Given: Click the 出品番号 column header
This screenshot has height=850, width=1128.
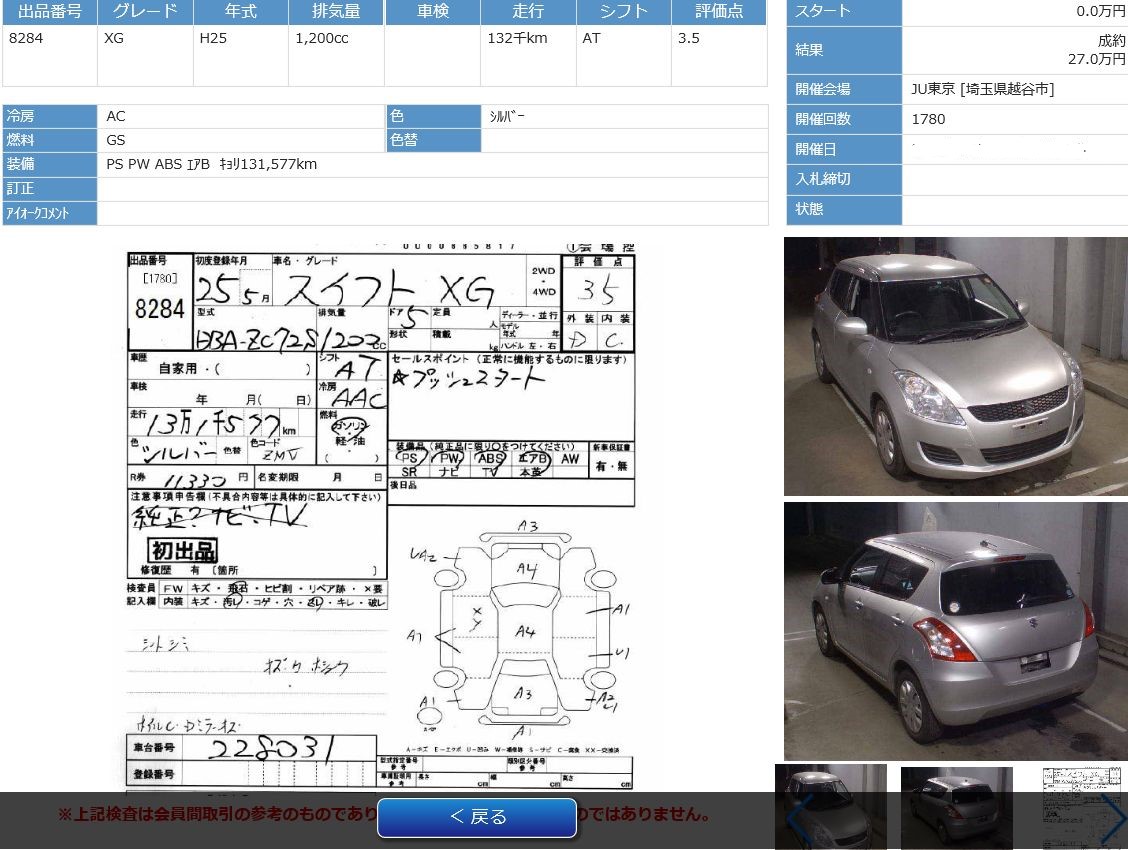Looking at the screenshot, I should point(50,12).
